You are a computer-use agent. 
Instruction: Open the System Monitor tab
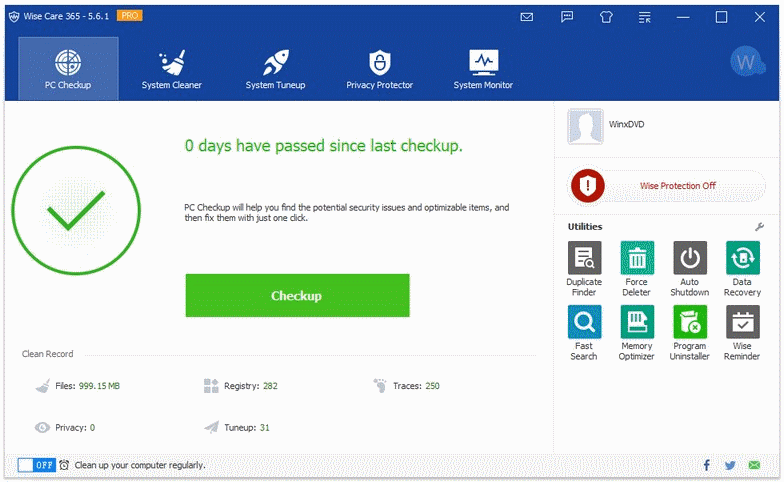[483, 70]
